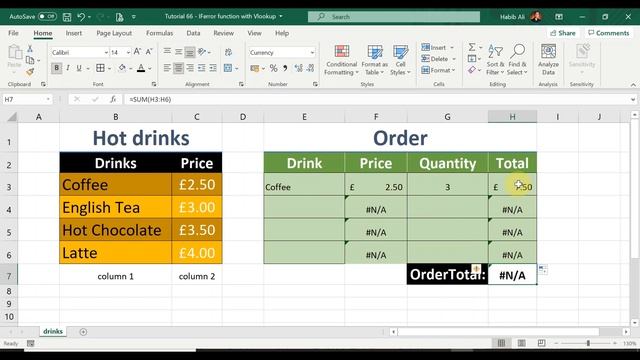This screenshot has width=640, height=360.
Task: Increase font size with large A icon
Action: click(138, 52)
